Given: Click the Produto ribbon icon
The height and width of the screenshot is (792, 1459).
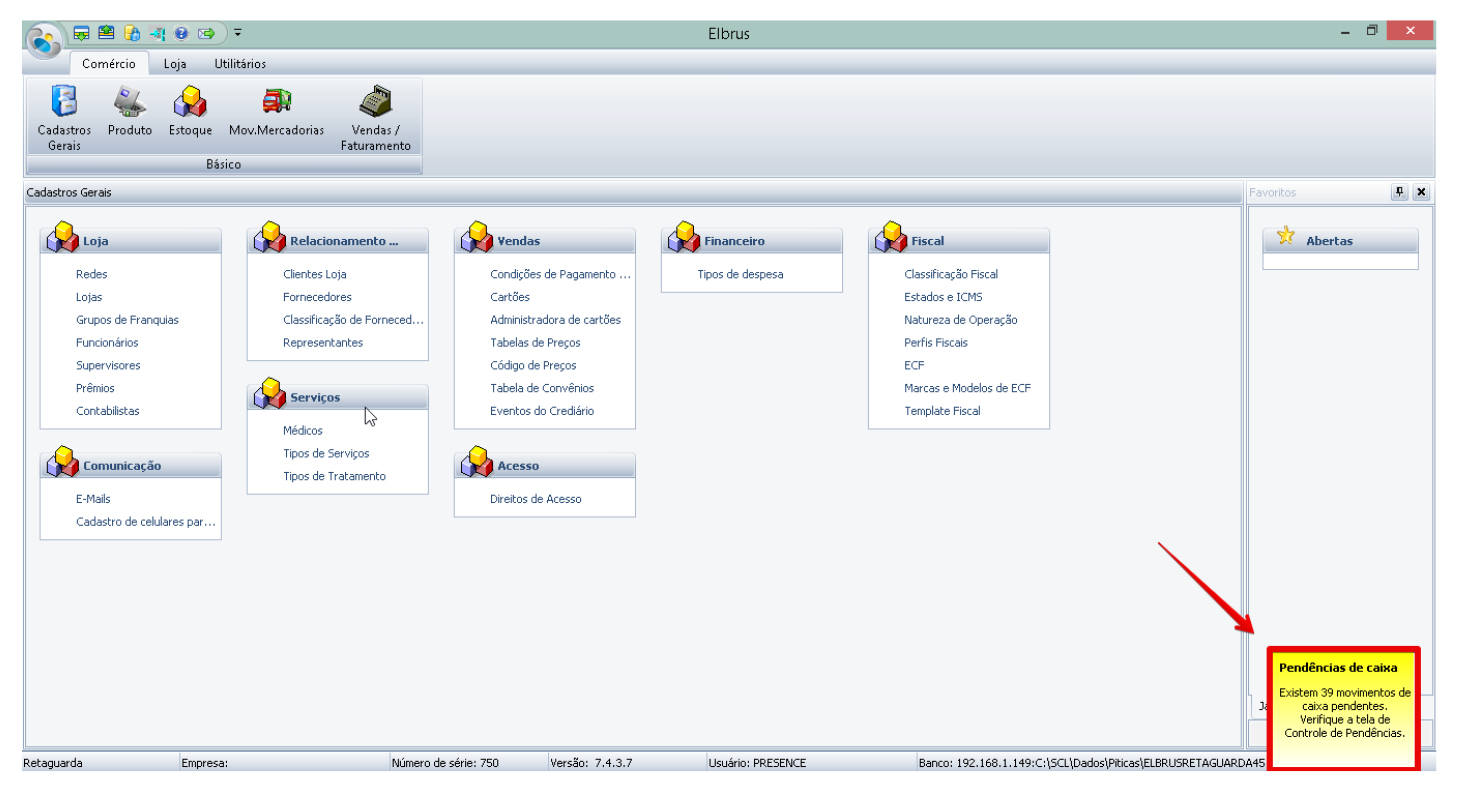Looking at the screenshot, I should [130, 112].
